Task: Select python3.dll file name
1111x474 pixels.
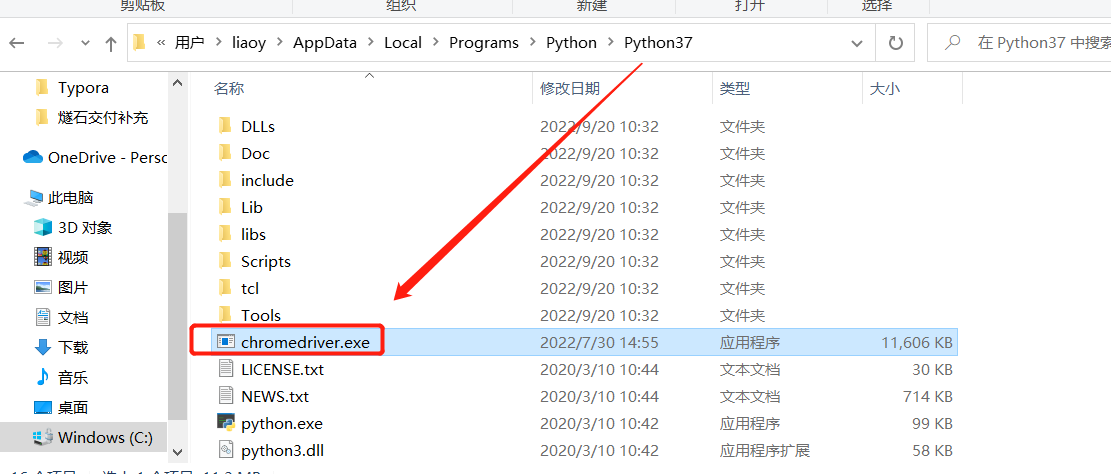Action: [283, 451]
